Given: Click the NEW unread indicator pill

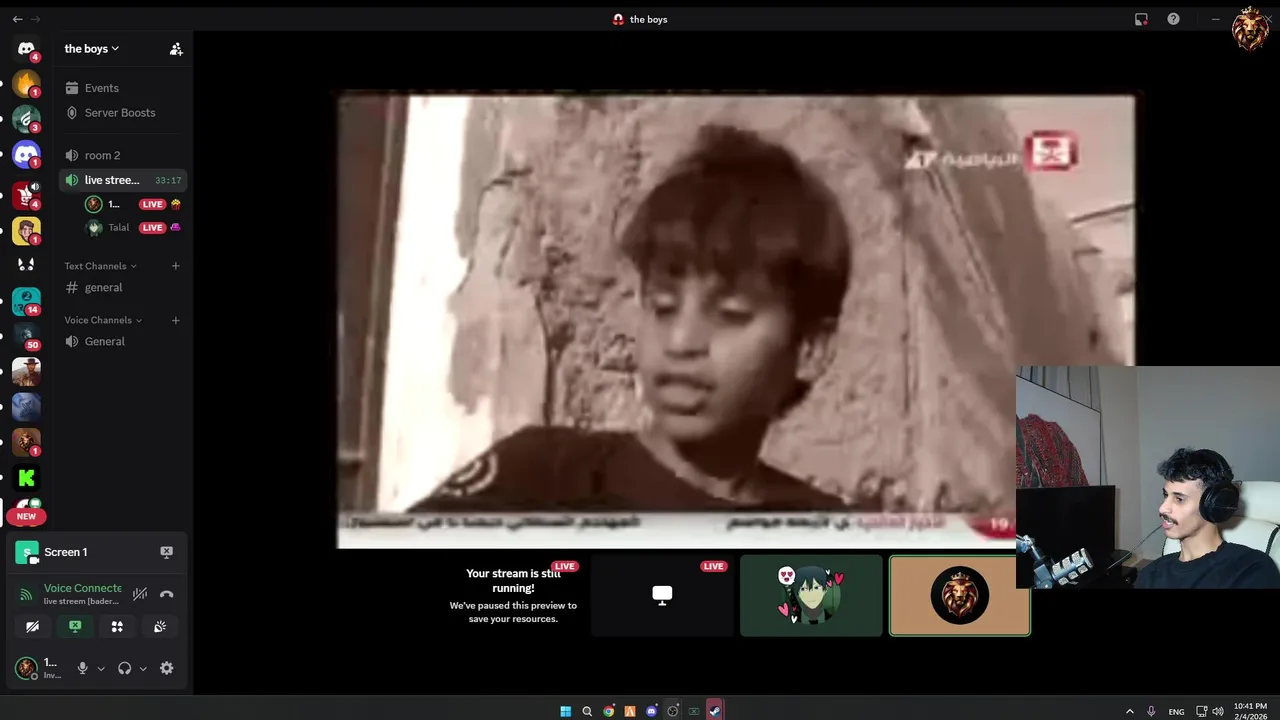Looking at the screenshot, I should coord(26,516).
